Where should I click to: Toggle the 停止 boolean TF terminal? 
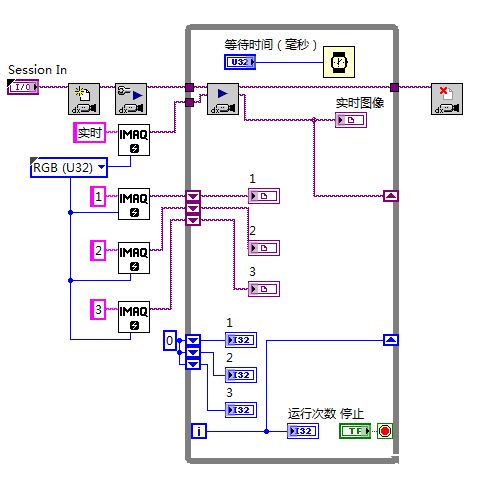pos(355,431)
